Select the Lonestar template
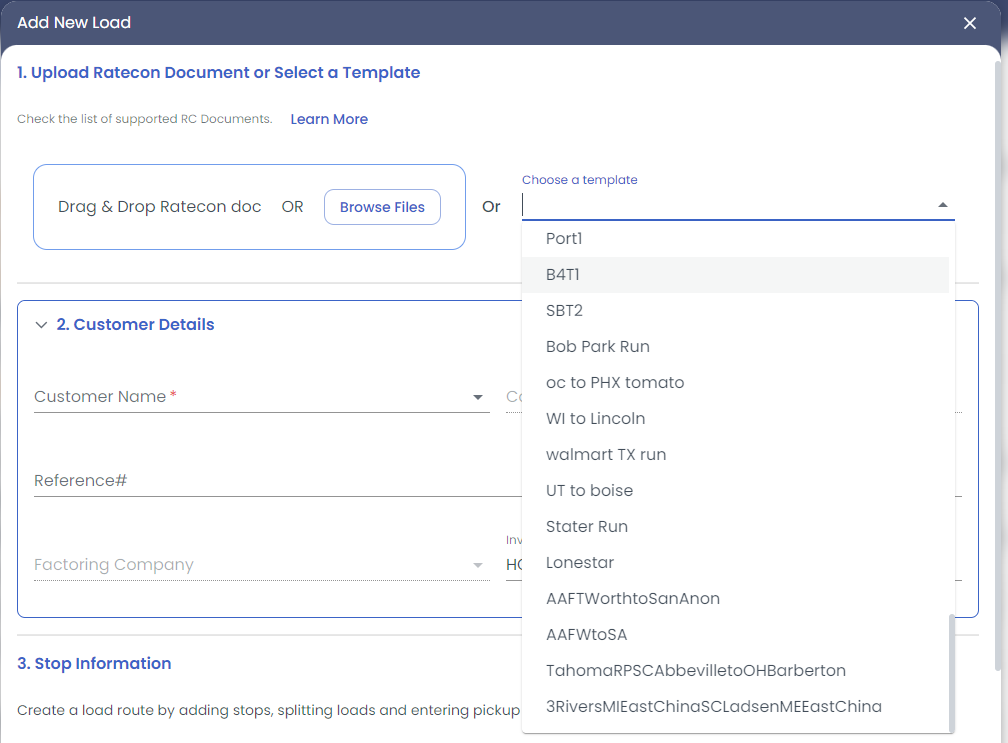Image resolution: width=1008 pixels, height=743 pixels. coord(579,562)
